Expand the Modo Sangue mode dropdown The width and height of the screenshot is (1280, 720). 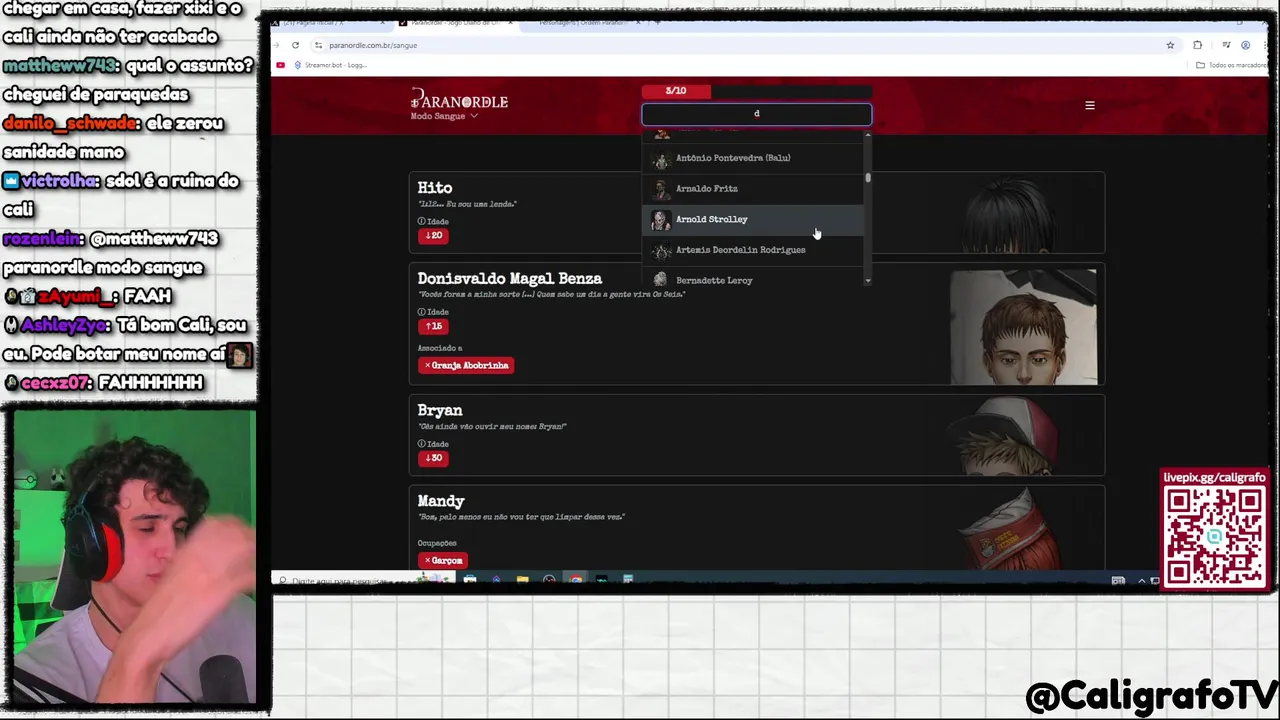coord(444,116)
